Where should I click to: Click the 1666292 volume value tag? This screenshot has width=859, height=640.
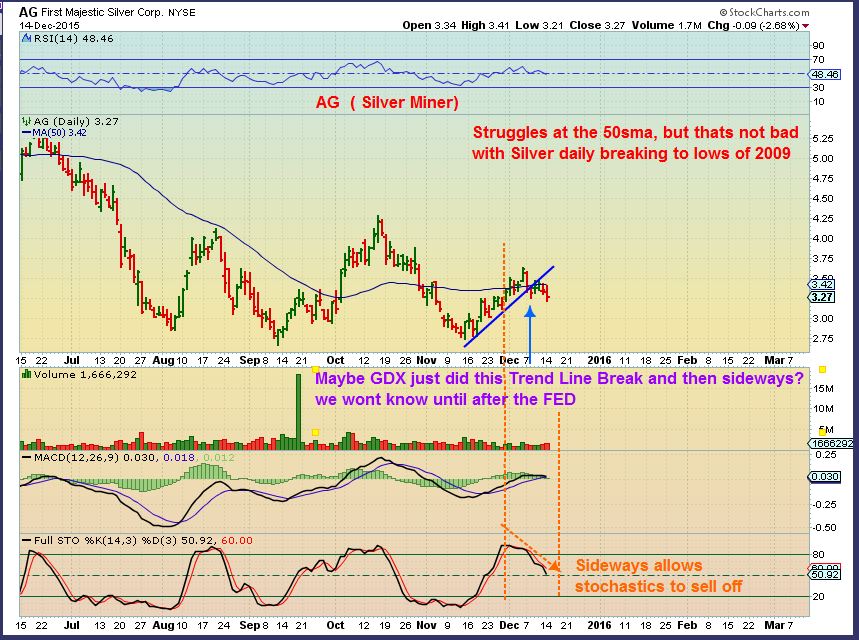[832, 443]
